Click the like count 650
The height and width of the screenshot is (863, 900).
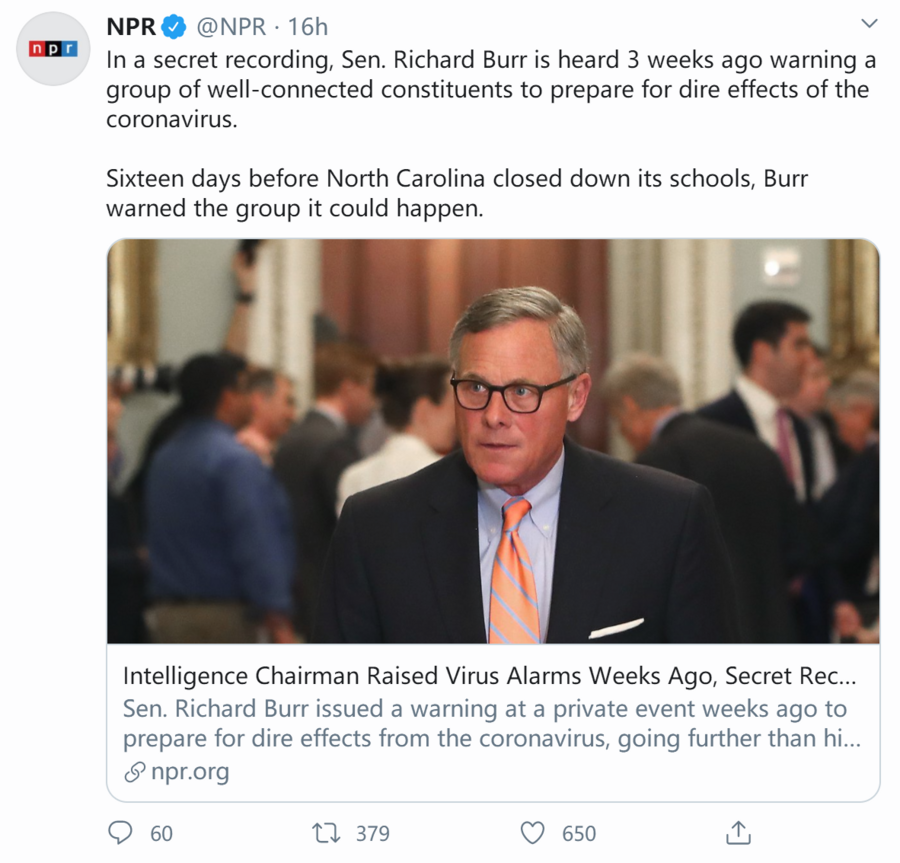[x=579, y=833]
